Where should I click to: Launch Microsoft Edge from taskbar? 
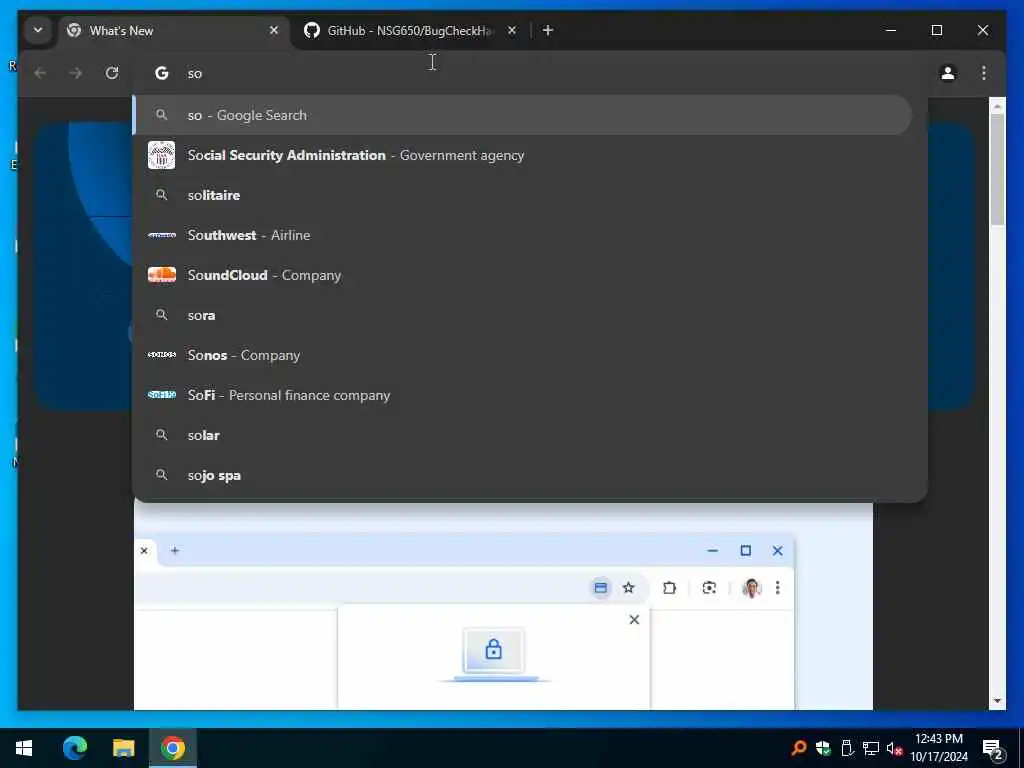tap(74, 748)
